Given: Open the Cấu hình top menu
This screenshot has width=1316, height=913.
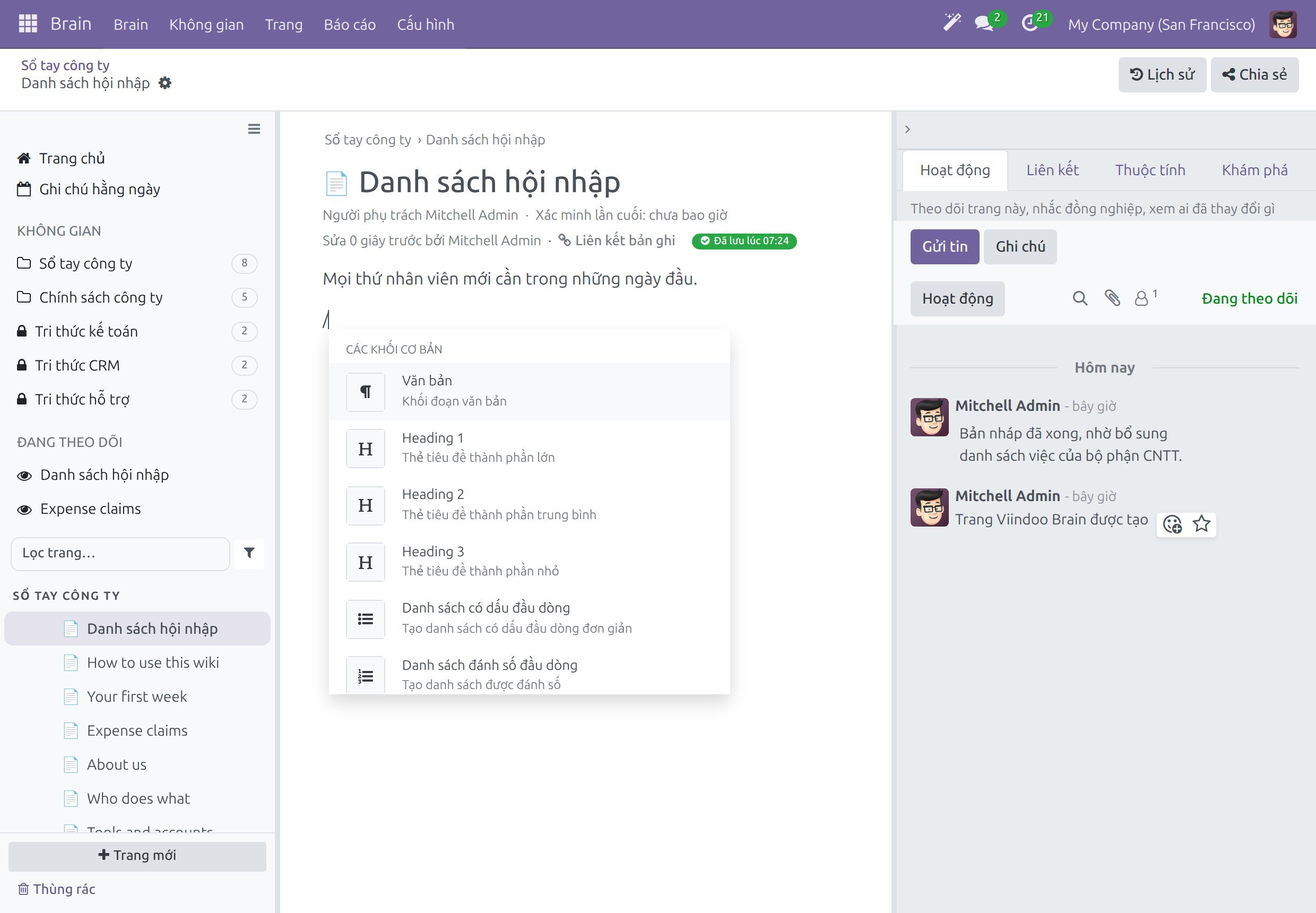Looking at the screenshot, I should point(426,24).
